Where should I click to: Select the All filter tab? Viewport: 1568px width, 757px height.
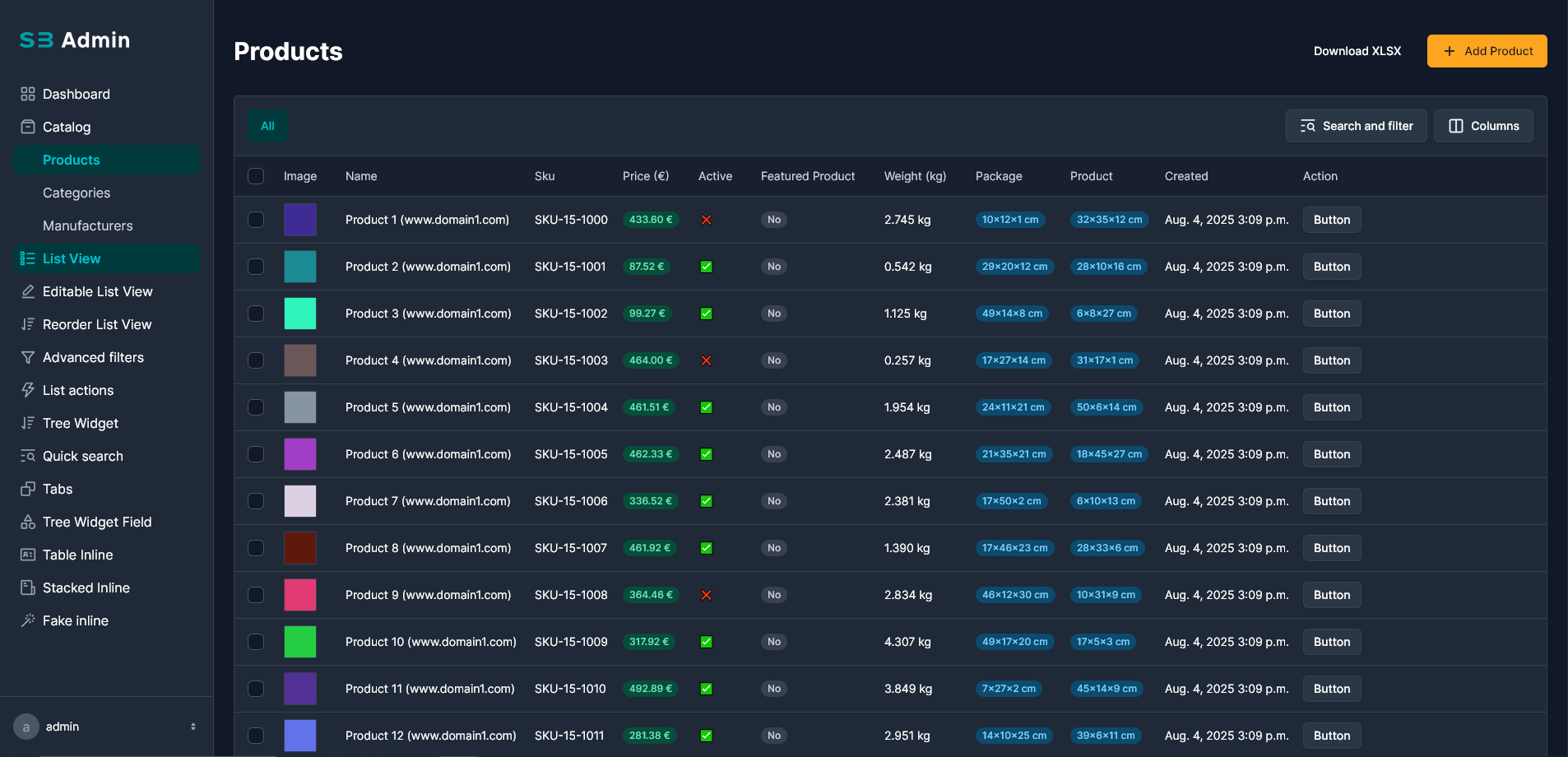click(x=267, y=126)
